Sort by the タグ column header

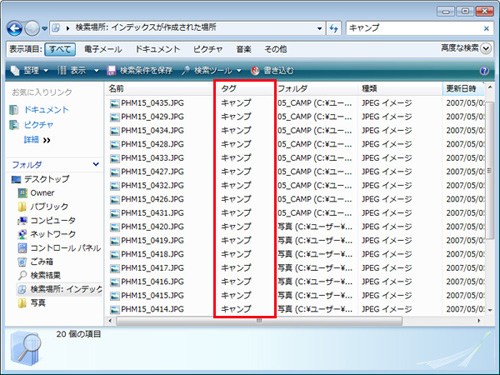244,89
